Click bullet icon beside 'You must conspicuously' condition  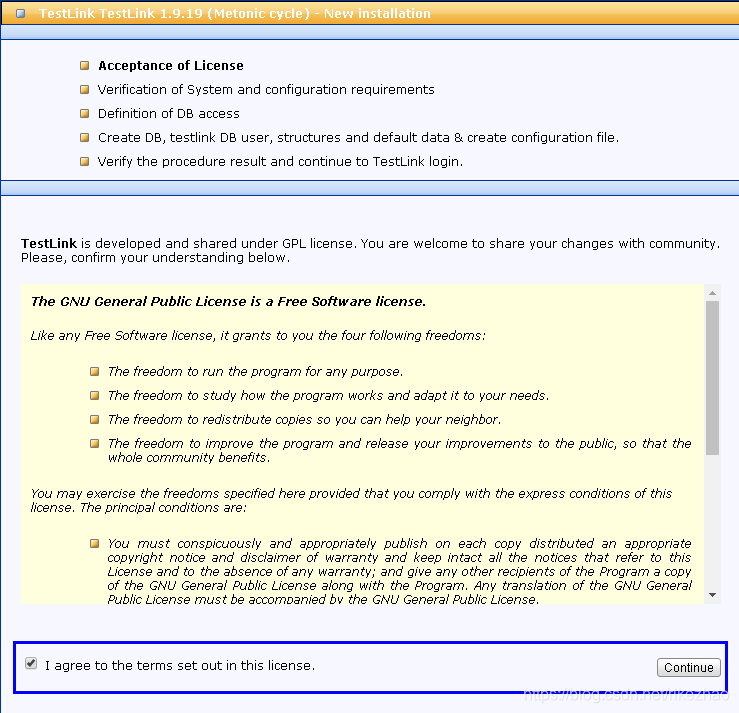(94, 543)
